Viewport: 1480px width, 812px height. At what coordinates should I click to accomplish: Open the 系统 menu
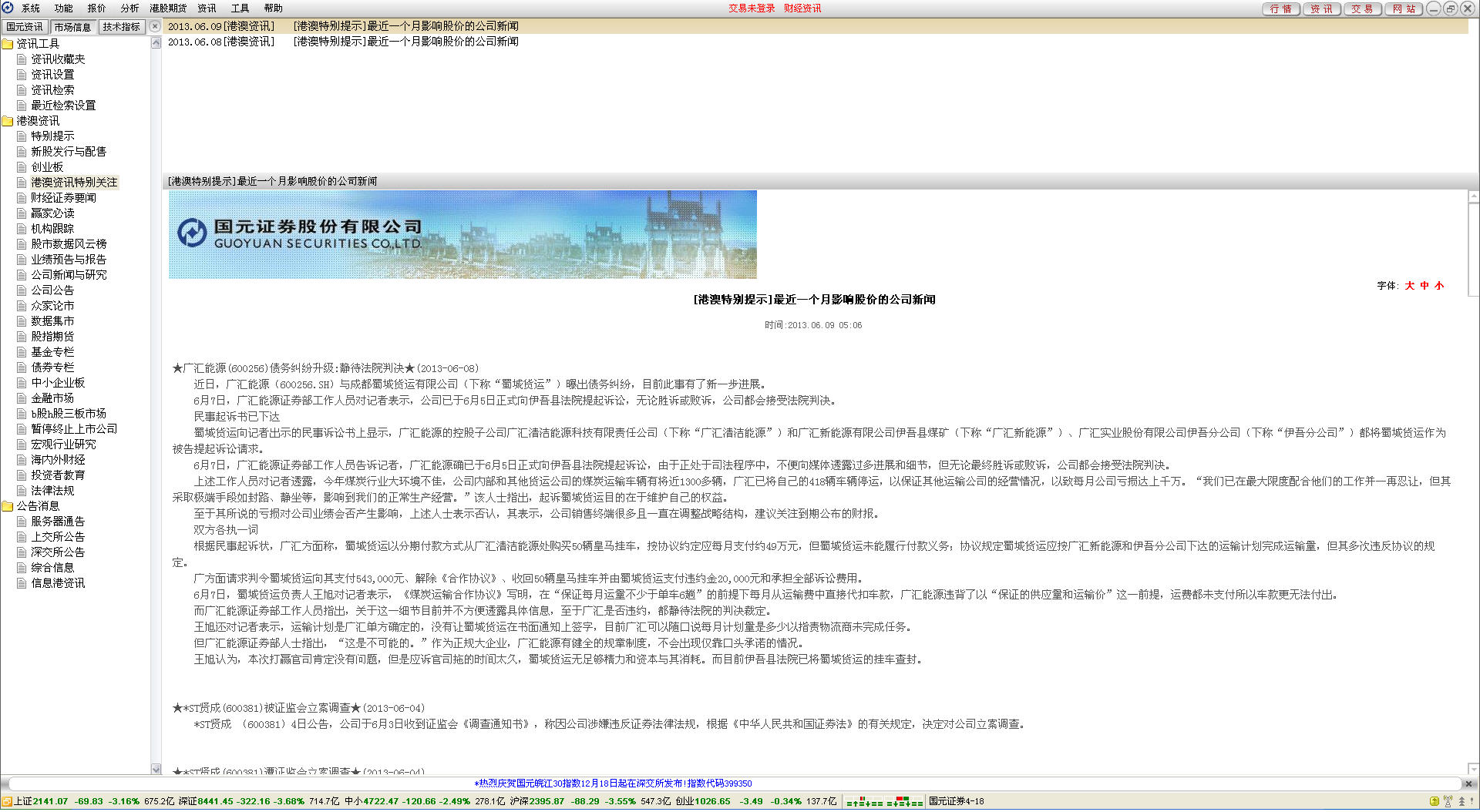click(31, 8)
